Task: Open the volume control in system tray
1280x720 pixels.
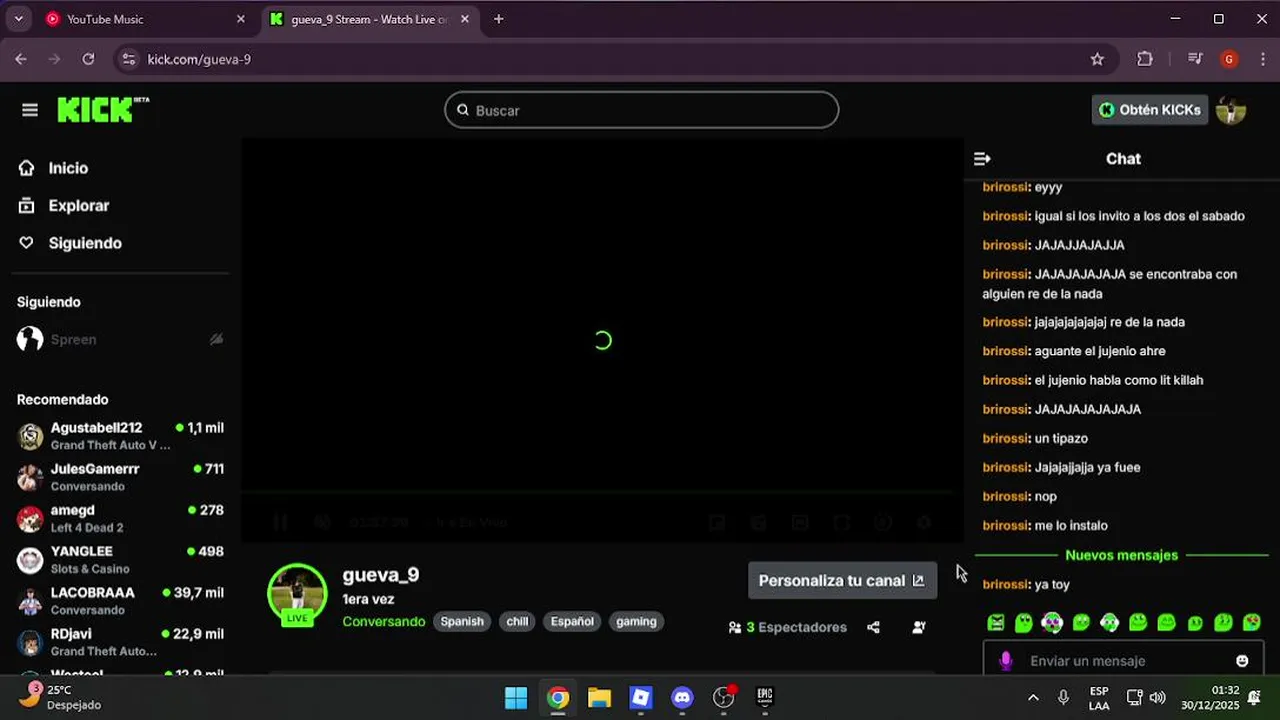Action: [1158, 697]
